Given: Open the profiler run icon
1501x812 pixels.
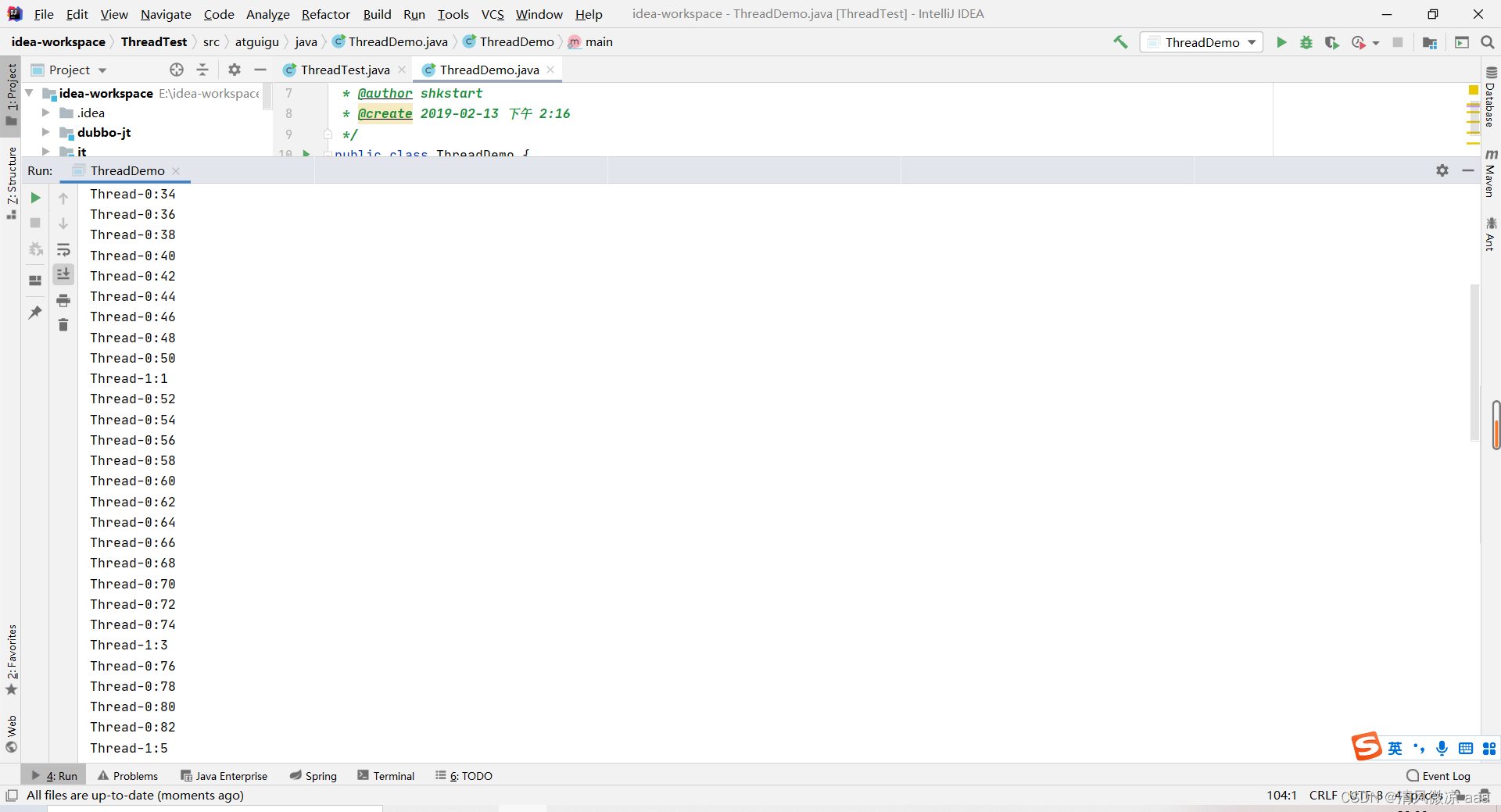Looking at the screenshot, I should (1359, 42).
